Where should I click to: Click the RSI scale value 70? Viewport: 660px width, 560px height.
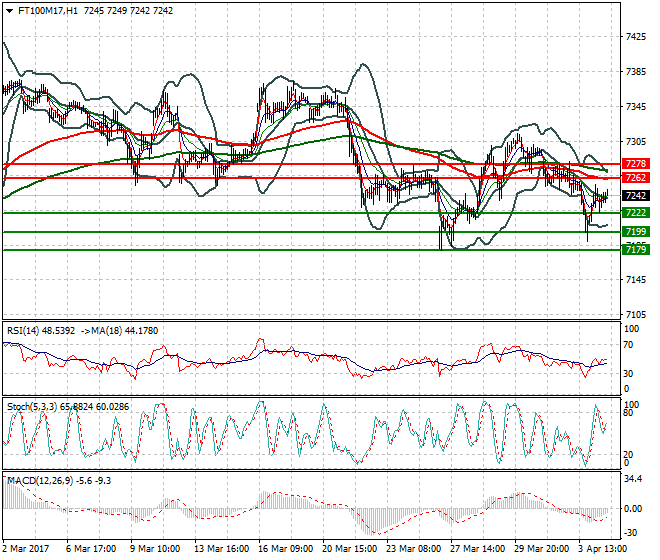click(x=628, y=345)
